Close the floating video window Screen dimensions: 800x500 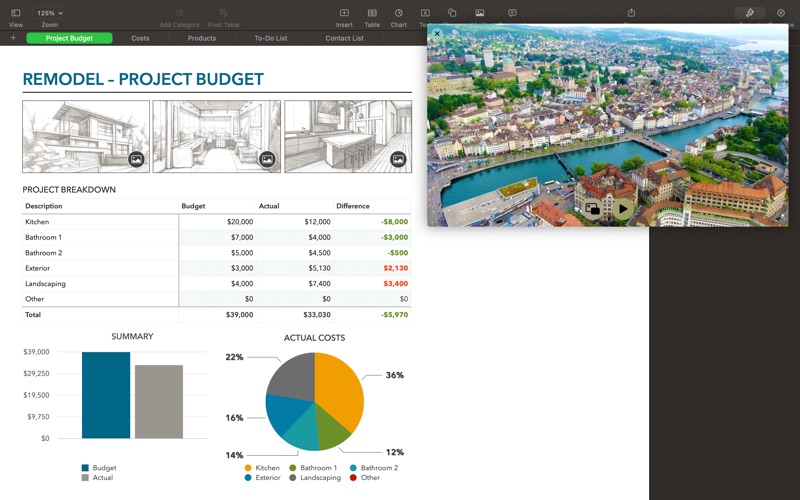(x=437, y=33)
